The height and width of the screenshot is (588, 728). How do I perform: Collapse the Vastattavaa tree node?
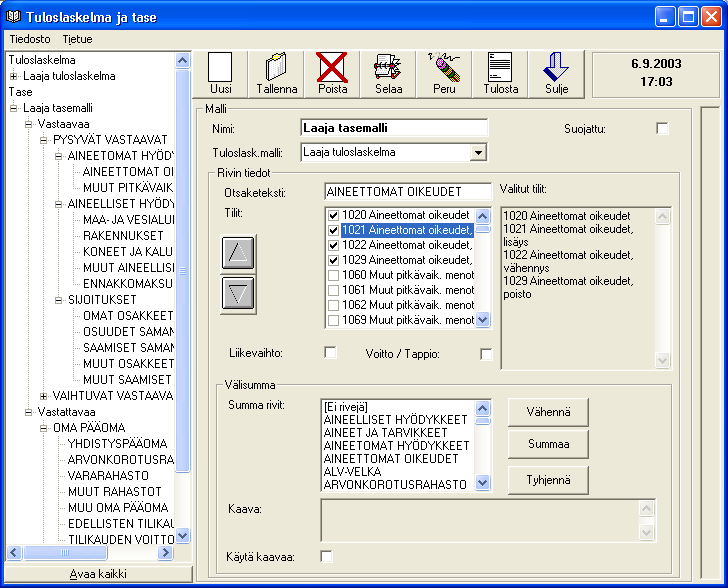(28, 412)
